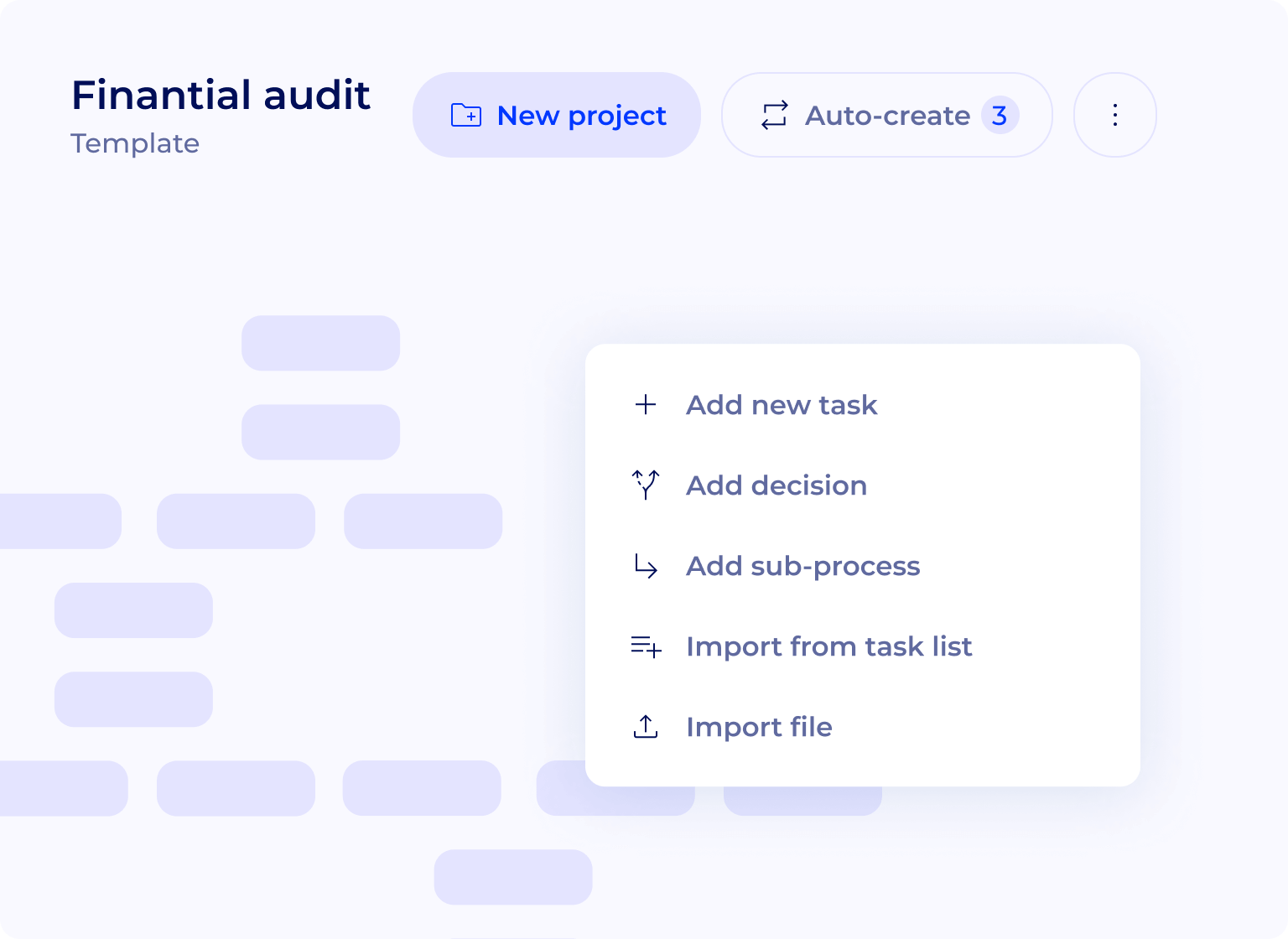Viewport: 1288px width, 939px height.
Task: Select "Add sub-process" menu option
Action: [802, 566]
